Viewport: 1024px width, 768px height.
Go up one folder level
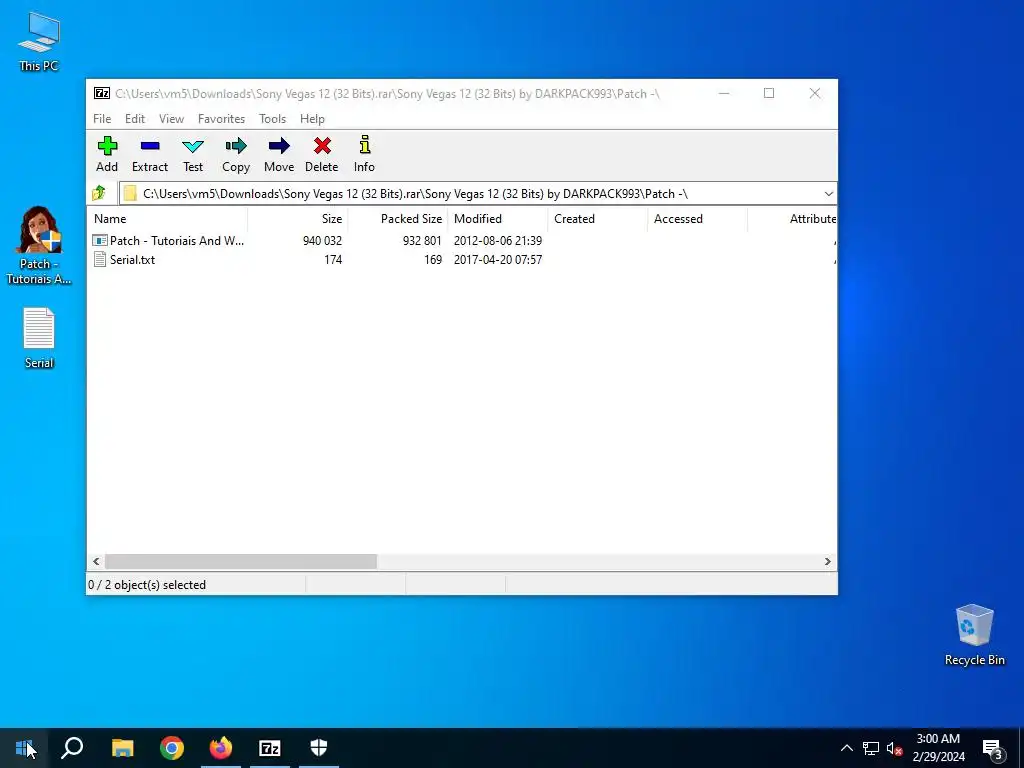(x=99, y=193)
